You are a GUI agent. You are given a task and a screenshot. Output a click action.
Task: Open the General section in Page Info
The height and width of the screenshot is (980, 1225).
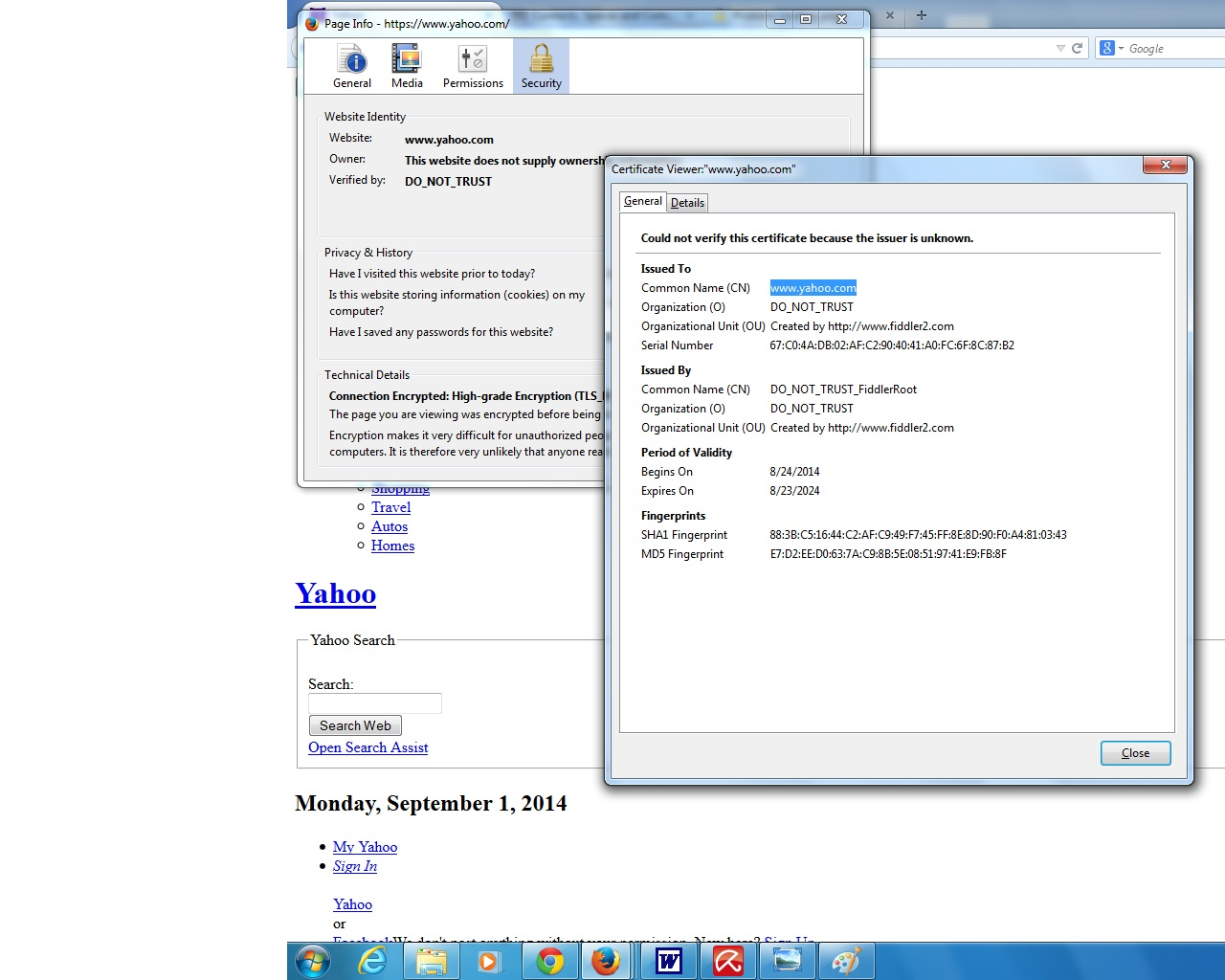352,66
